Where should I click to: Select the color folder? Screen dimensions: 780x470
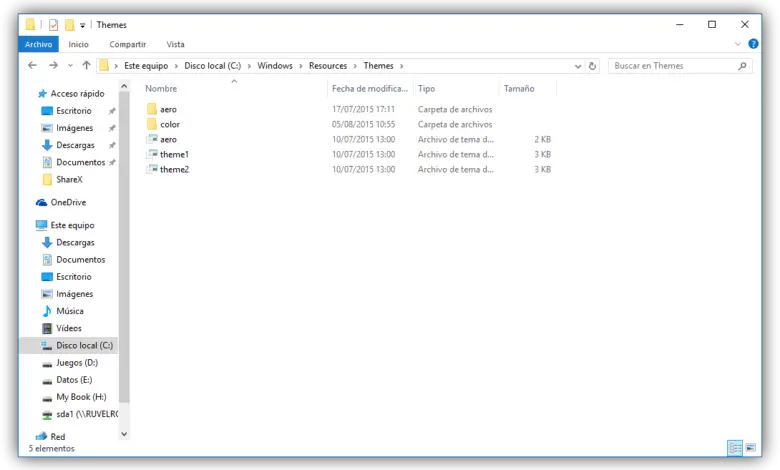click(170, 124)
